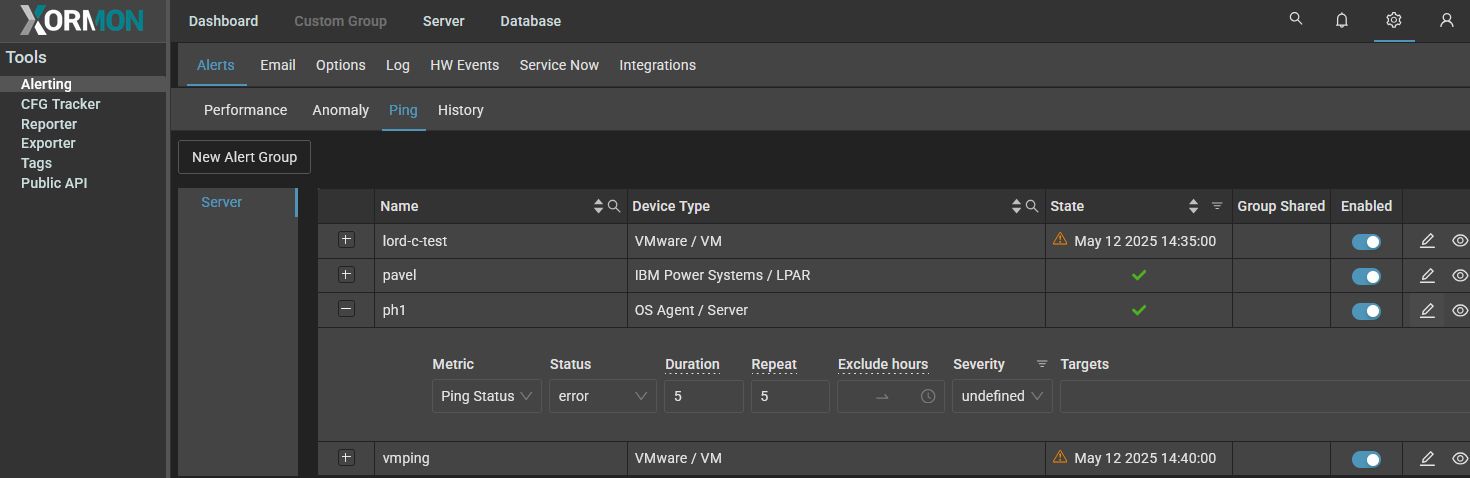Open the notifications bell icon
Image resolution: width=1470 pixels, height=478 pixels.
coord(1342,20)
